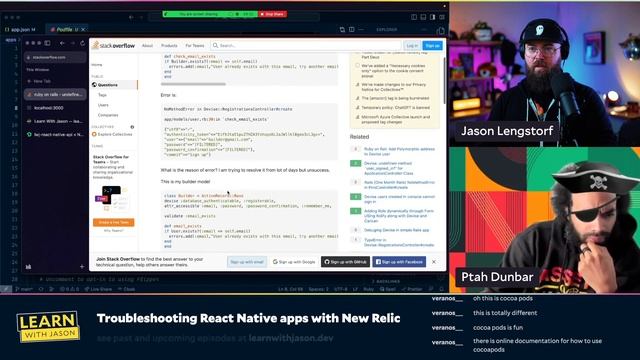The image size is (640, 360).
Task: Open the About menu on Stack Overflow
Action: (147, 46)
